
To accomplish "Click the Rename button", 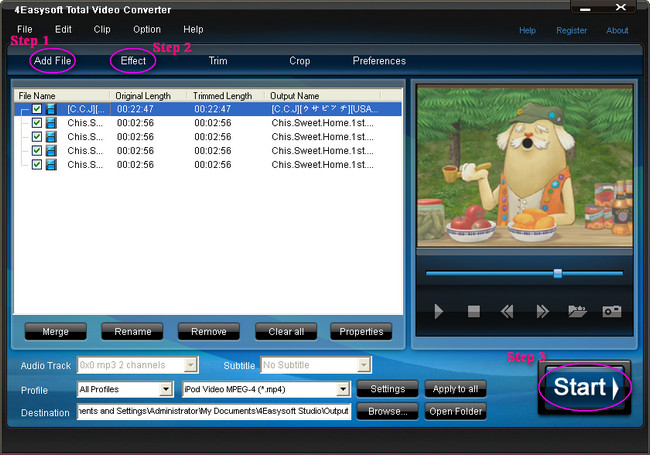I will point(133,332).
